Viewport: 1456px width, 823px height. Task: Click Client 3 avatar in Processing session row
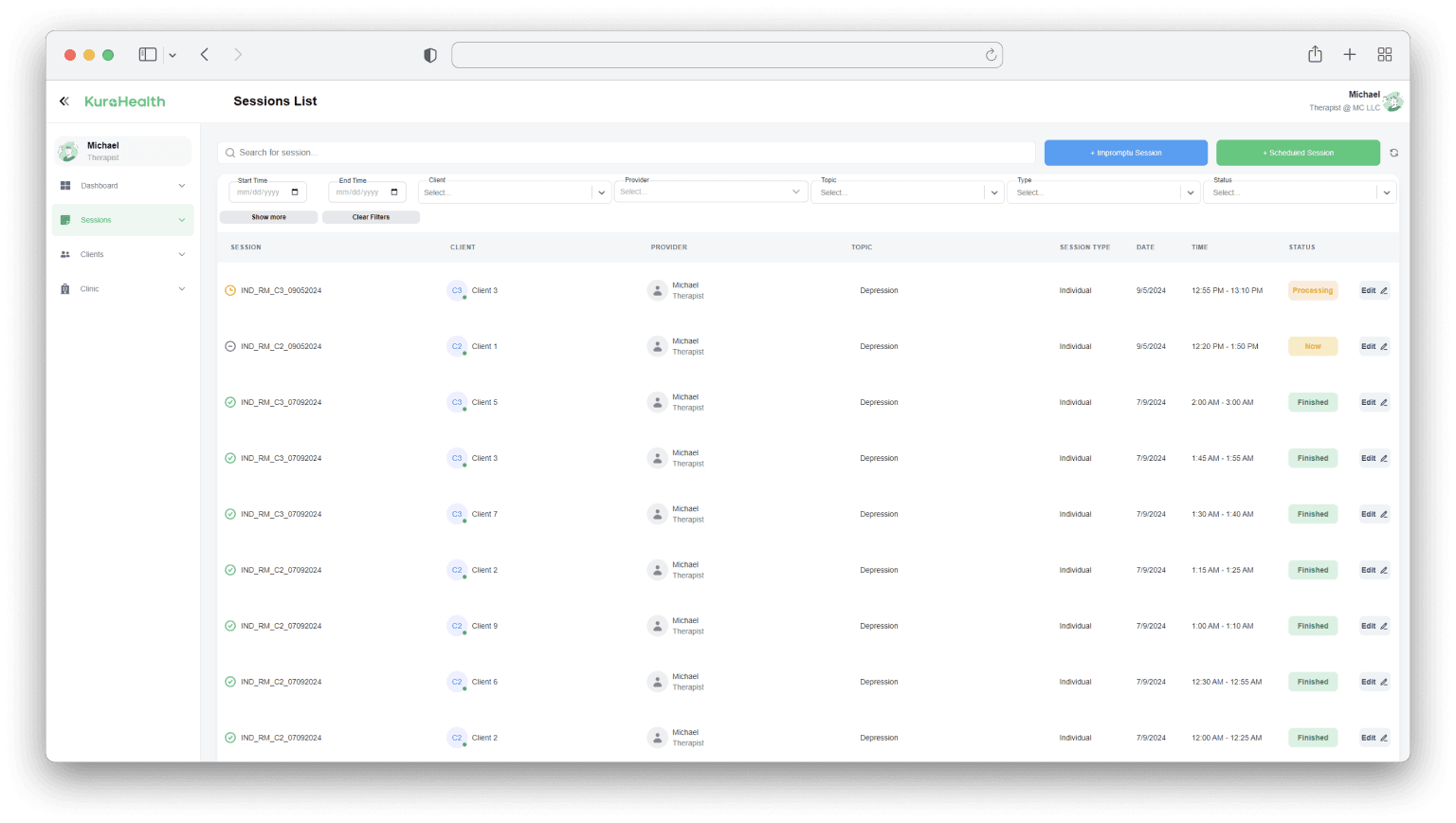457,291
